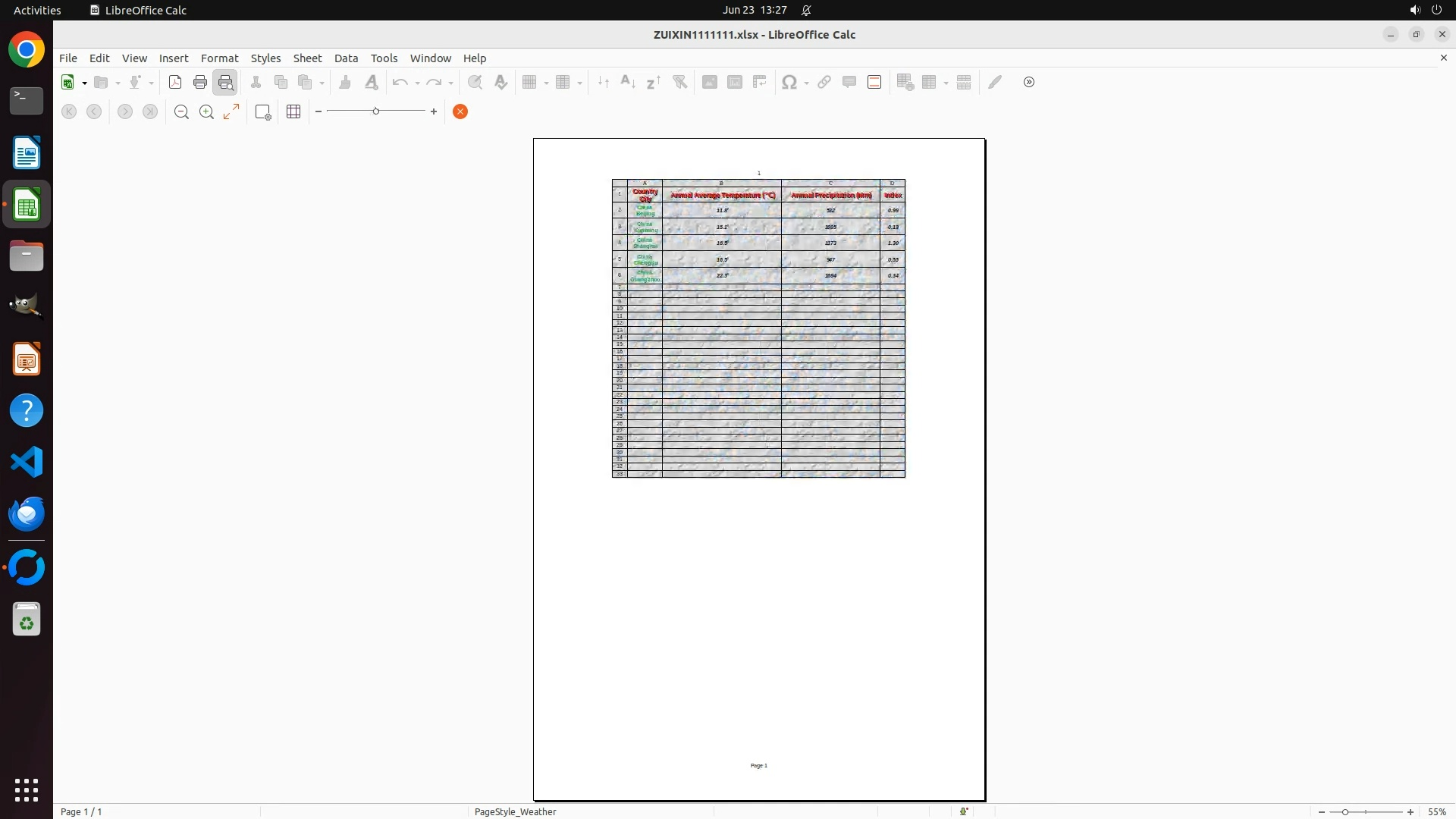The width and height of the screenshot is (1456, 819).
Task: Open Show Applications grid
Action: [x=27, y=789]
